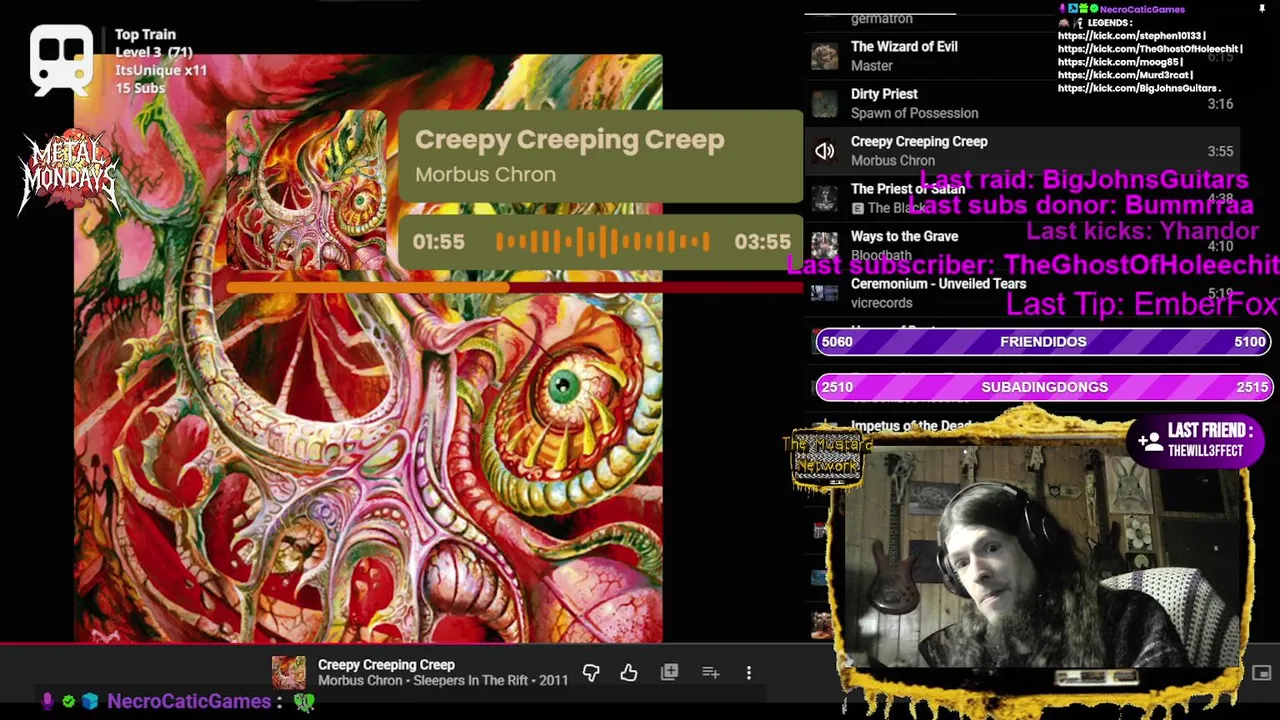Click artist Morbus Chron in queue row
Image resolution: width=1280 pixels, height=720 pixels.
893,161
